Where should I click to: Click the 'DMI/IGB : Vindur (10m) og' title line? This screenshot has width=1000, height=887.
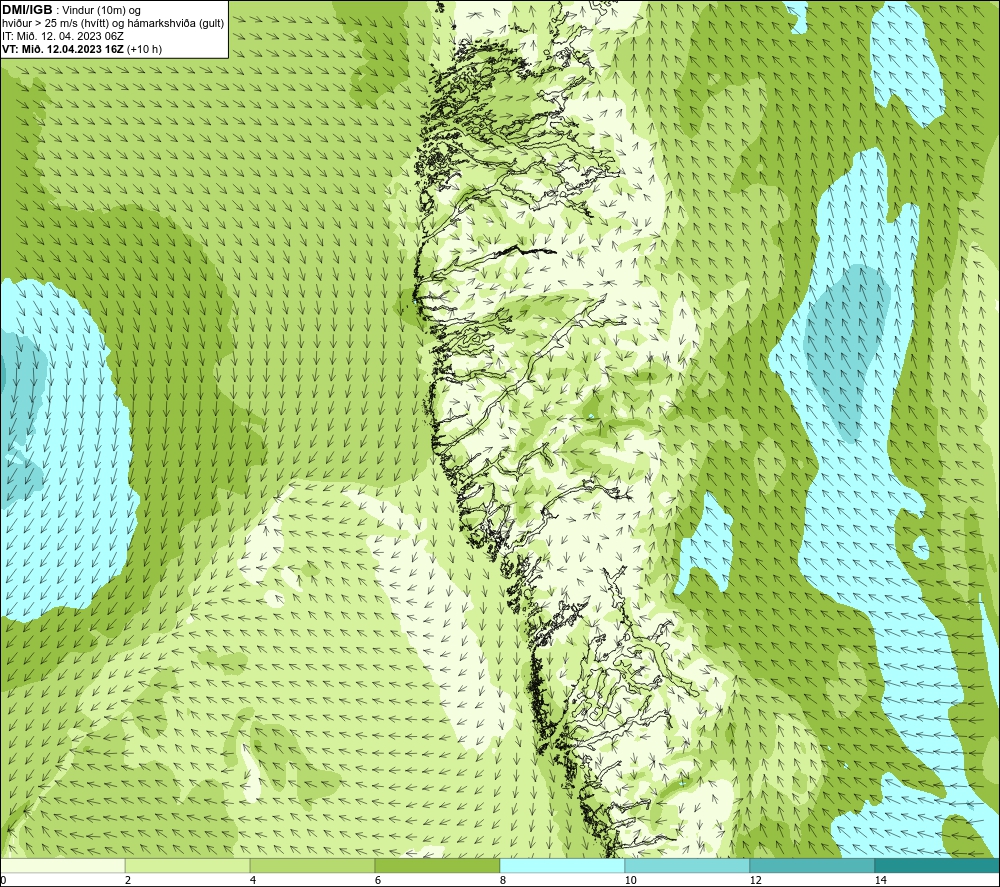click(71, 10)
